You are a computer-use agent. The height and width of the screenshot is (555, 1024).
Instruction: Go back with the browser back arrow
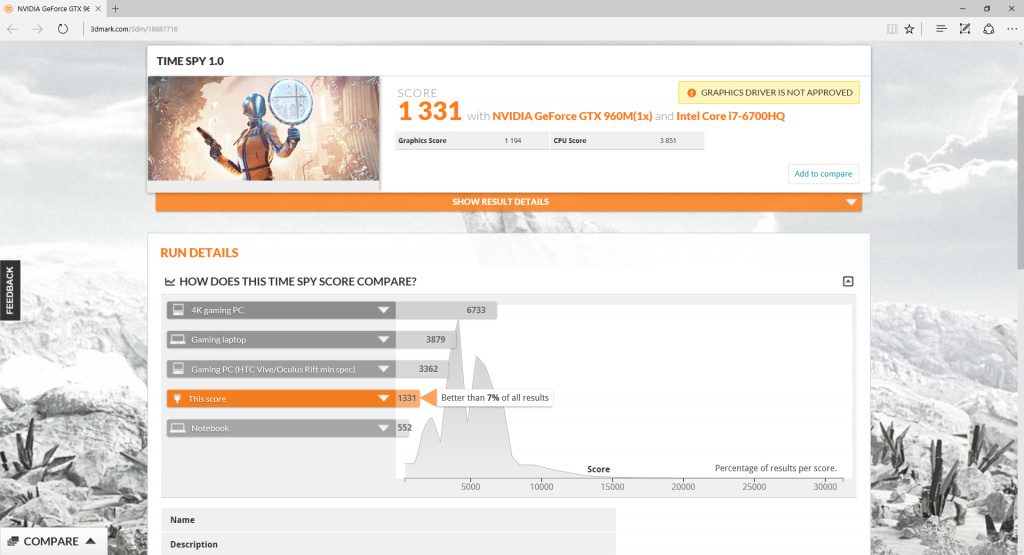tap(12, 29)
